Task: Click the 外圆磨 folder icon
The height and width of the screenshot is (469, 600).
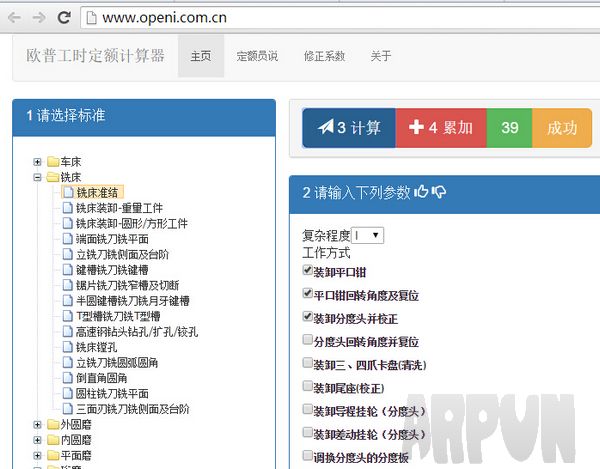Action: (x=53, y=425)
